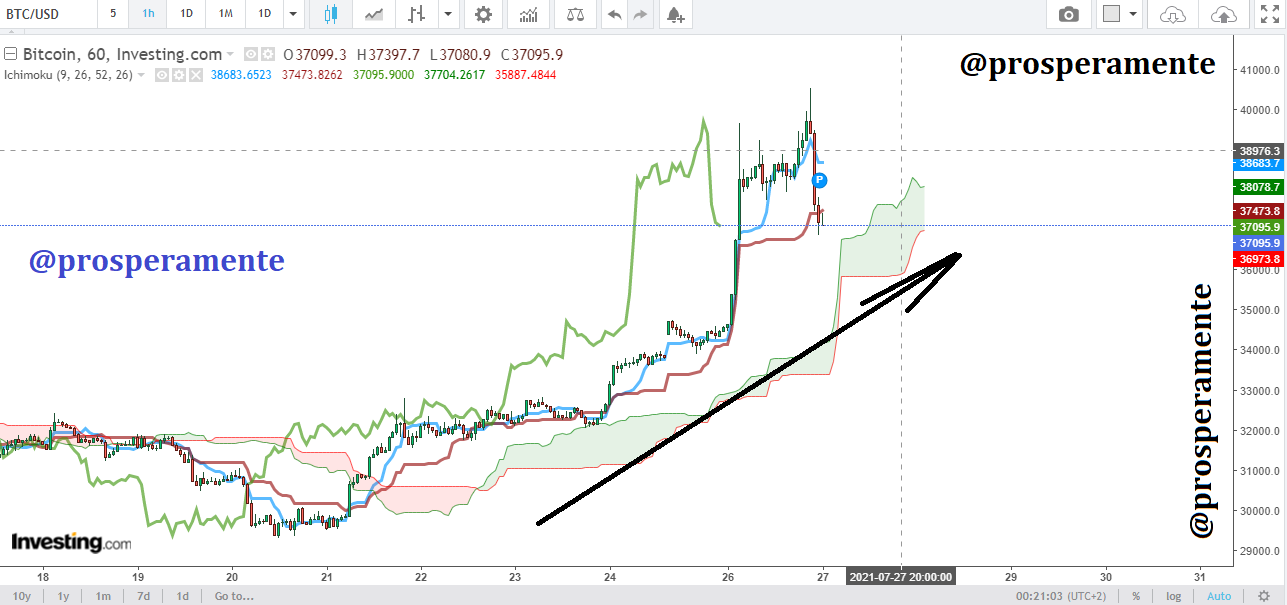Open Ichimoku indicator settings gear icon
Image resolution: width=1287 pixels, height=605 pixels.
coord(179,75)
